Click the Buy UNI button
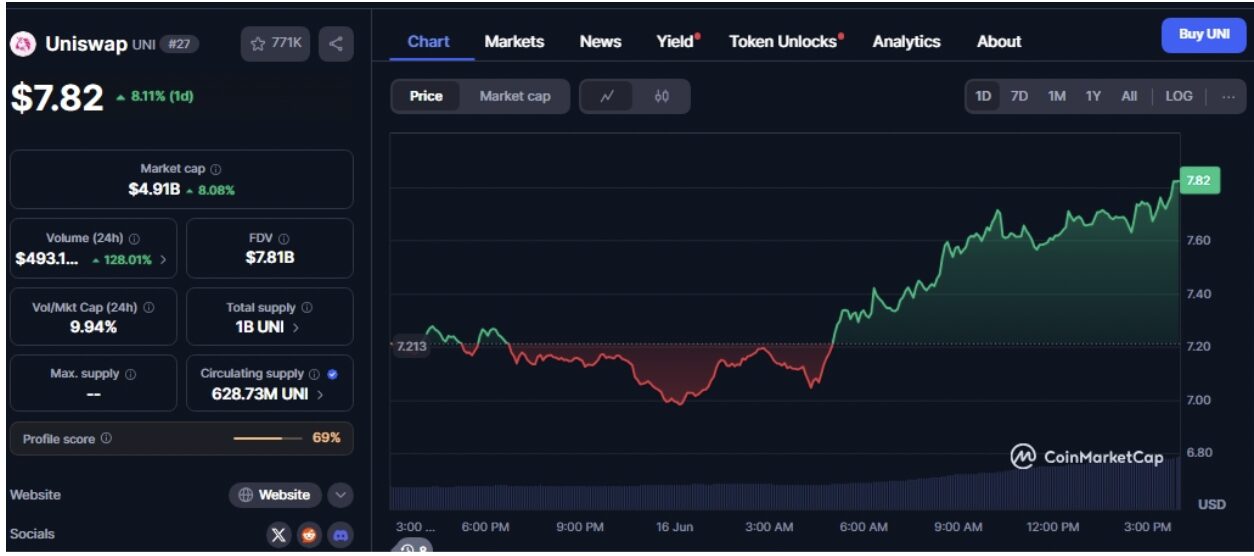 (x=1204, y=34)
